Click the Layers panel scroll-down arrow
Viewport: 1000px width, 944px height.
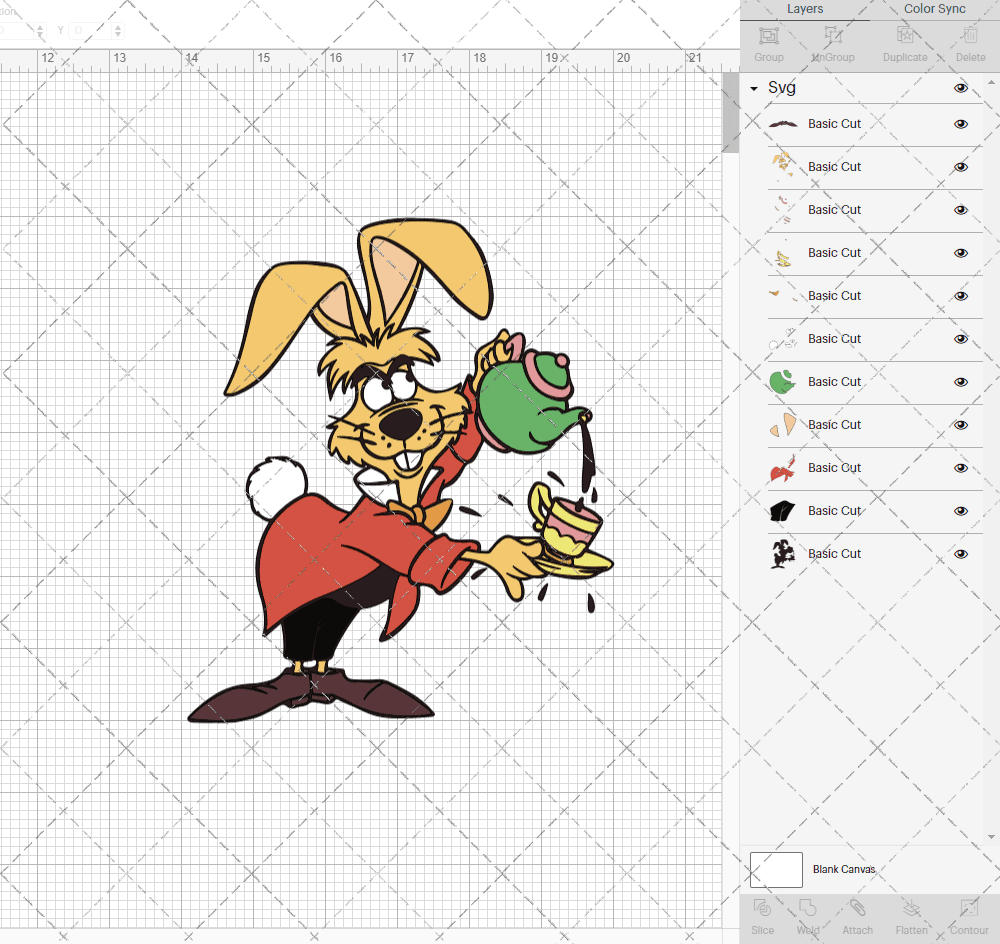[x=990, y=837]
